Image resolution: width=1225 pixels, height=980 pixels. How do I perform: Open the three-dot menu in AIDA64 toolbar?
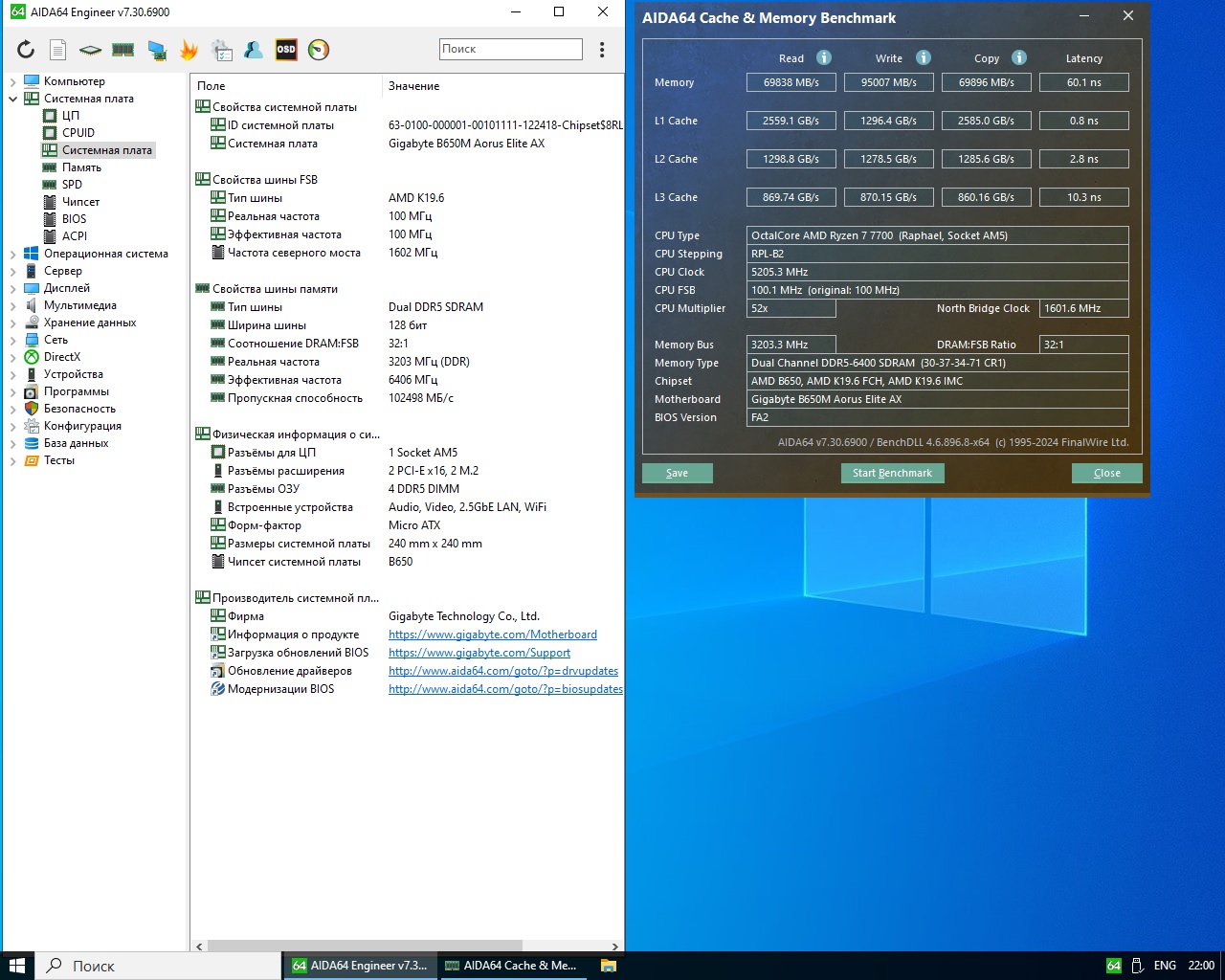(602, 50)
